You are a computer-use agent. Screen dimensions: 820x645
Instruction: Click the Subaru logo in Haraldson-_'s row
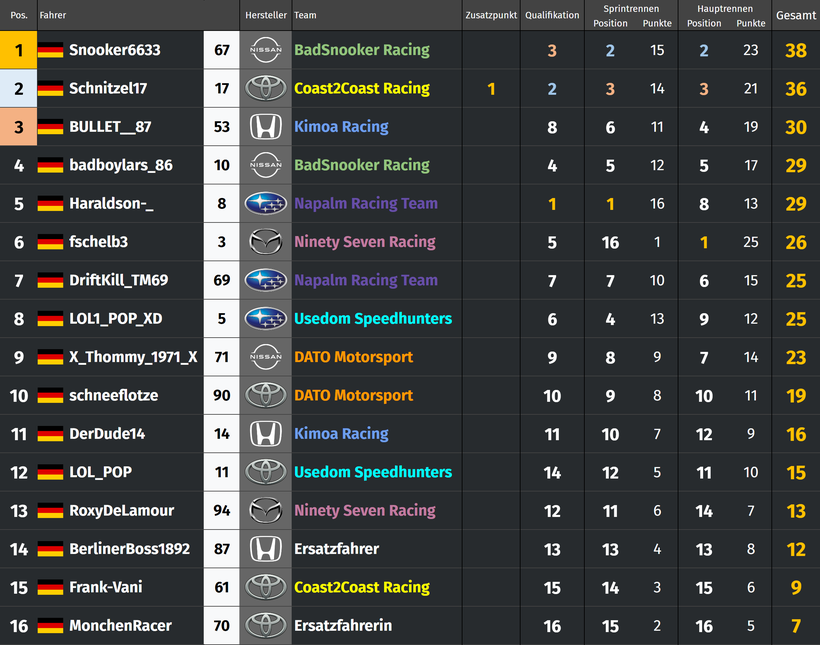point(266,203)
